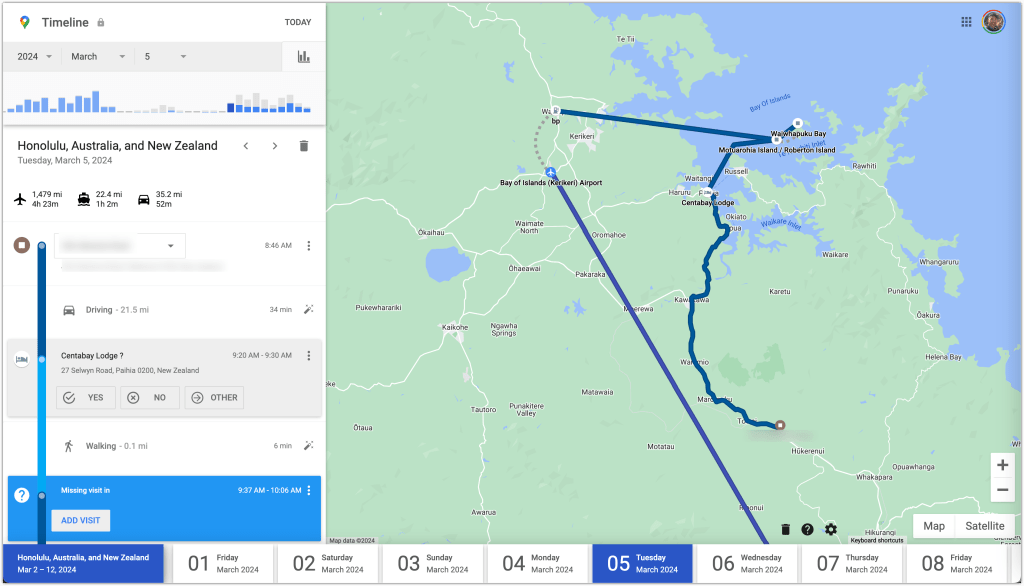Zoom in on the map
Screen dimensions: 1024x586
pyautogui.click(x=1002, y=465)
